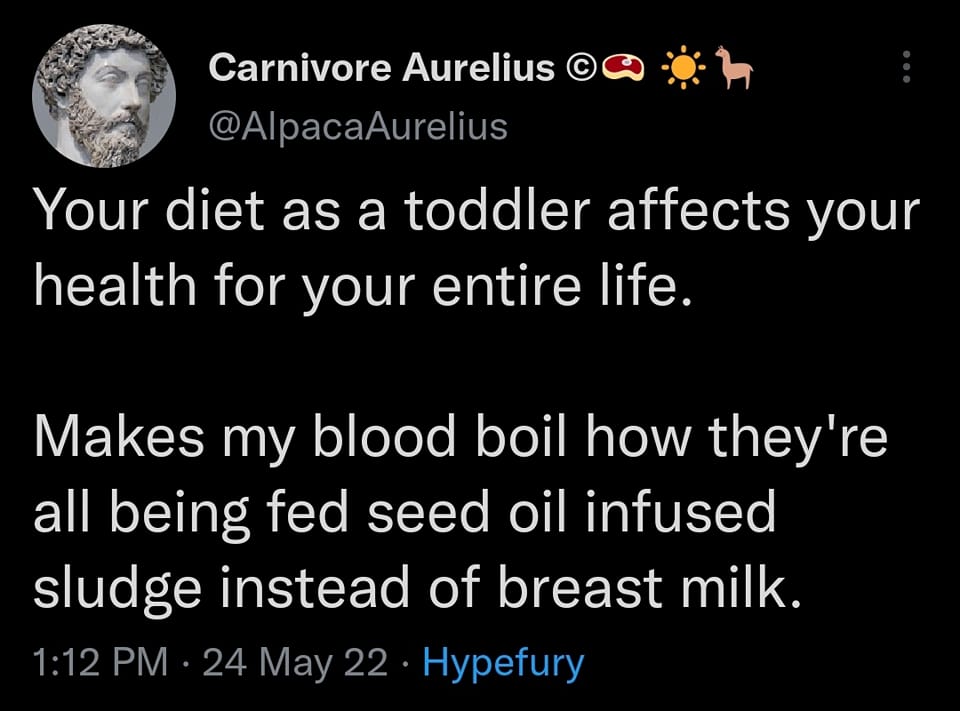Click the 1:12 PM timestamp

click(x=100, y=662)
